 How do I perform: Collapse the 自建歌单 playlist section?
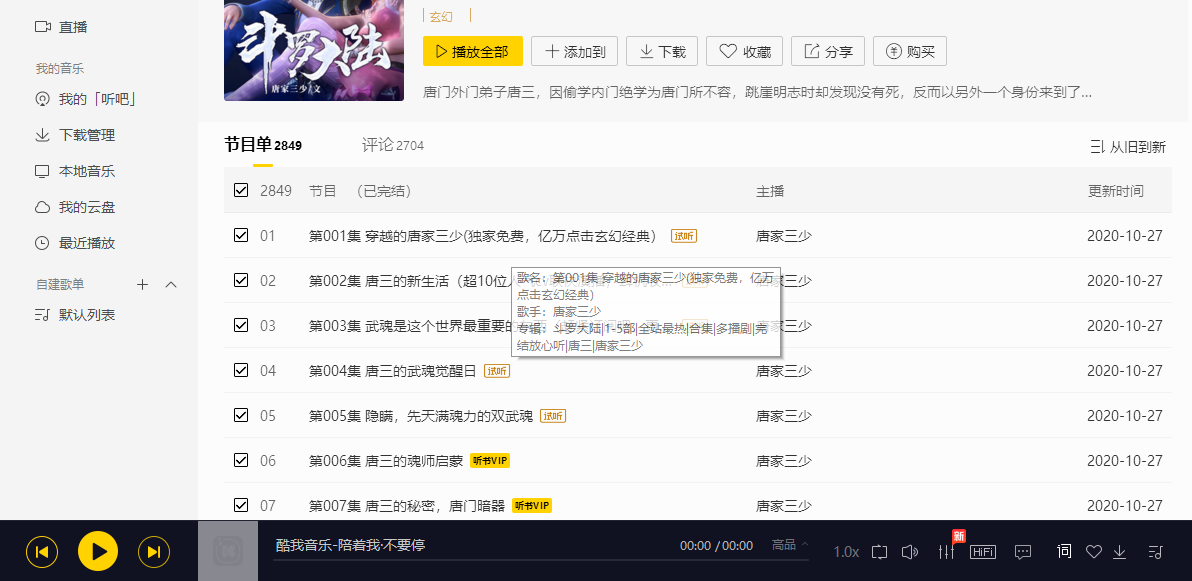click(171, 285)
